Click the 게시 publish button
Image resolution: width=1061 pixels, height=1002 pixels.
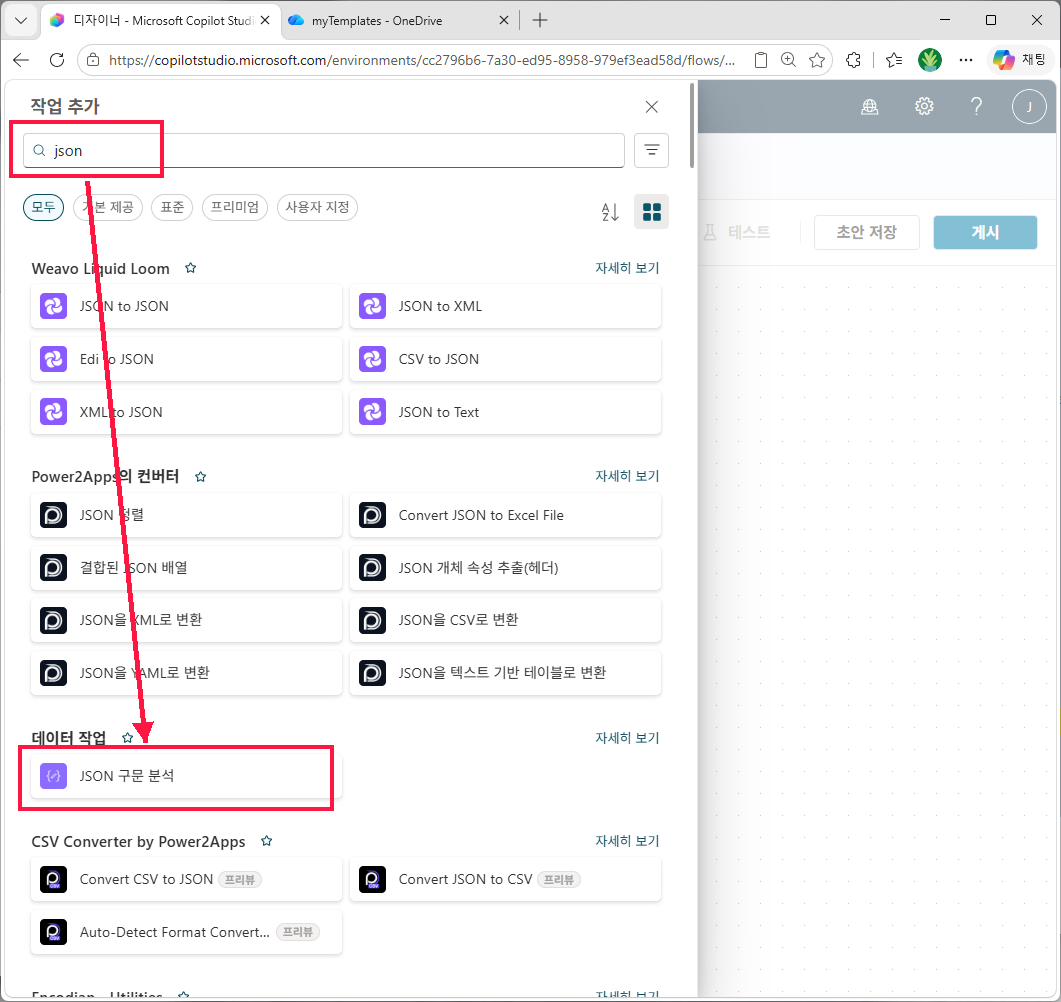(x=985, y=232)
